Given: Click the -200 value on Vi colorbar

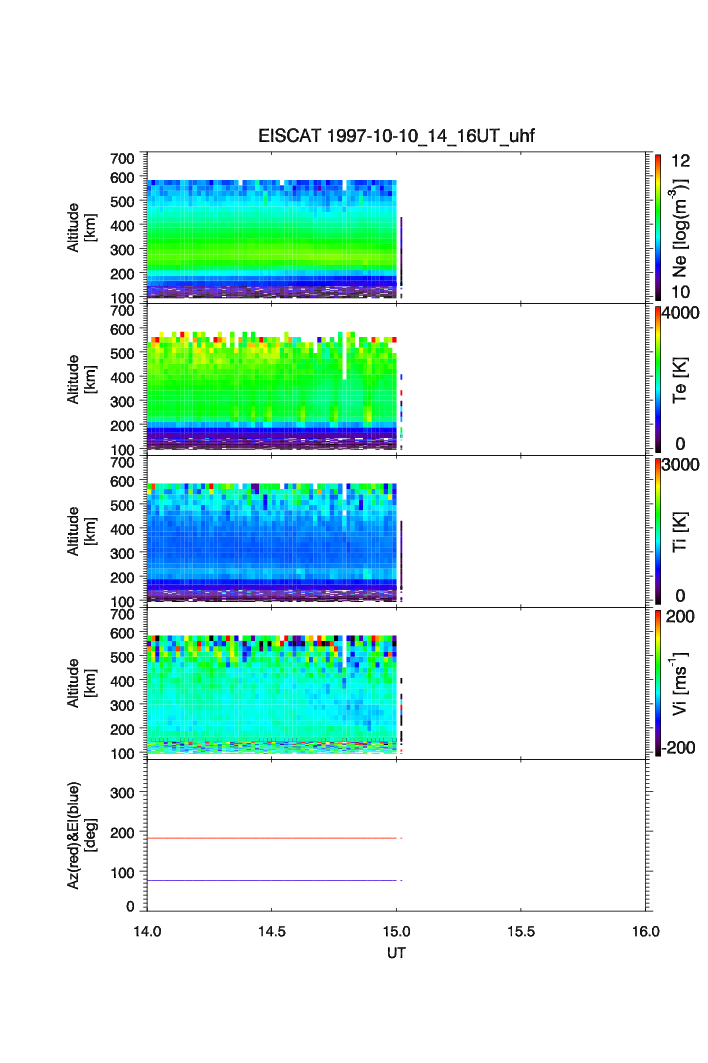Looking at the screenshot, I should point(678,748).
